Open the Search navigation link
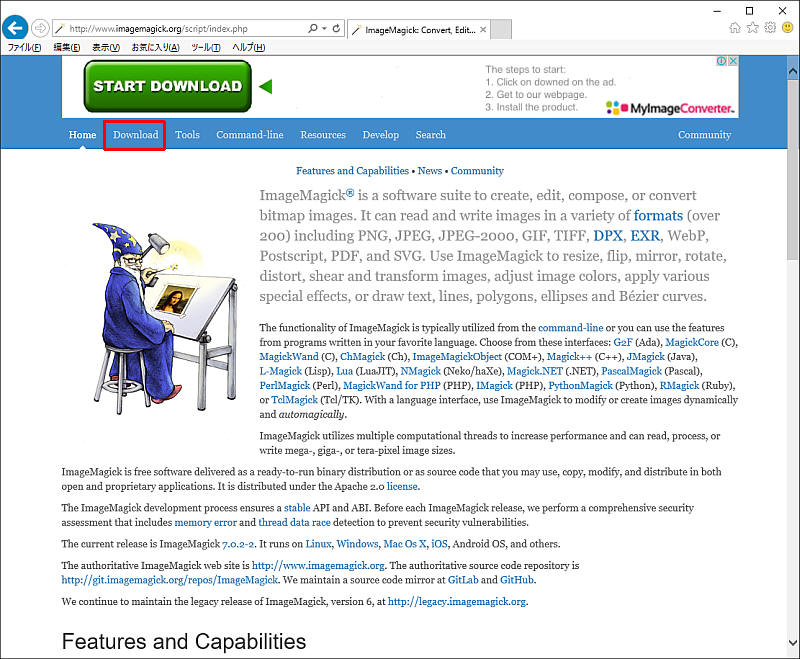Screen dimensions: 800x659 coord(431,135)
